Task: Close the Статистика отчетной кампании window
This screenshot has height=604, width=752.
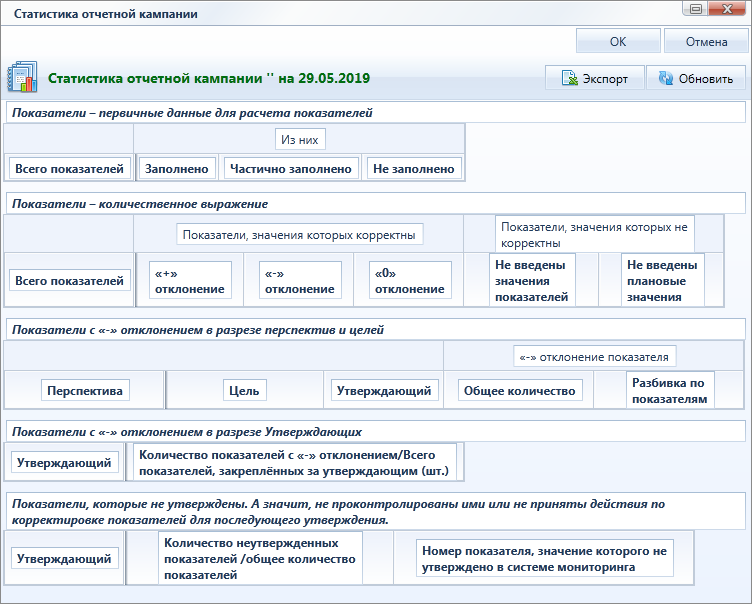Action: point(728,9)
